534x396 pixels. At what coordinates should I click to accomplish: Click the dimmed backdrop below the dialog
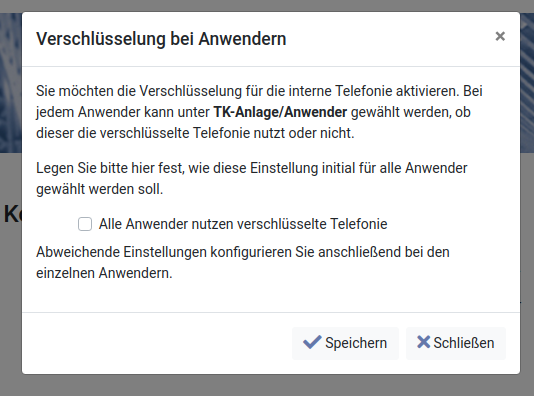[267, 386]
